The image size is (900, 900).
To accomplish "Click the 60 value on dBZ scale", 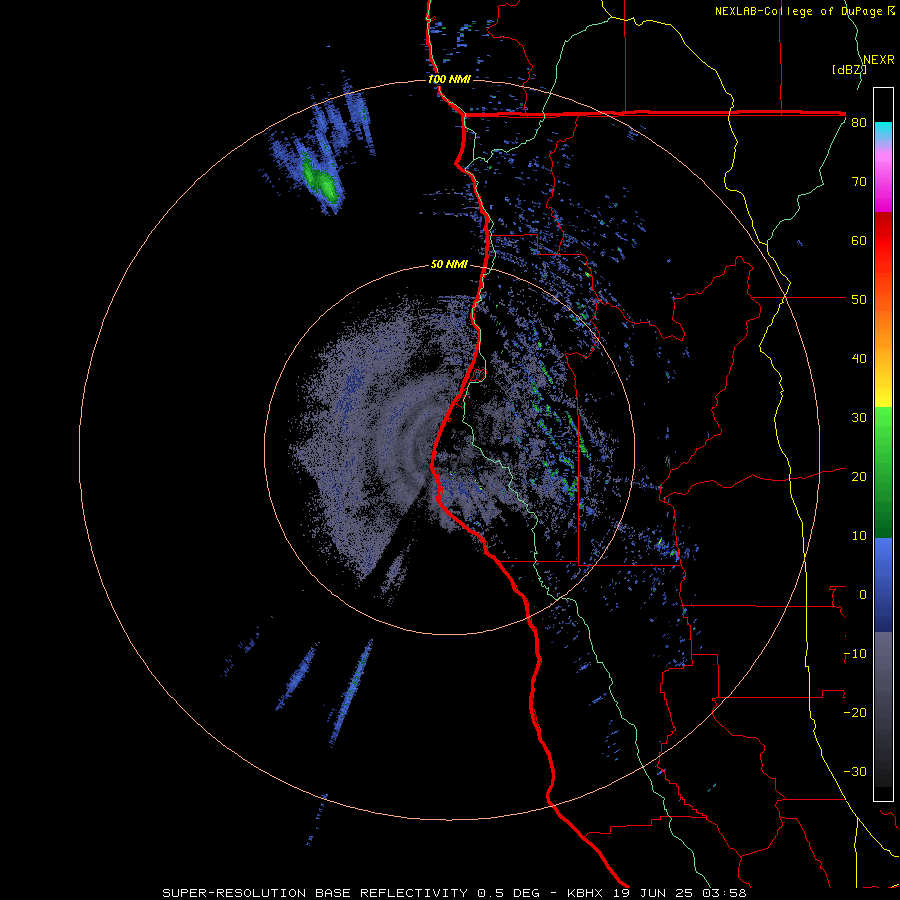I will tap(859, 240).
